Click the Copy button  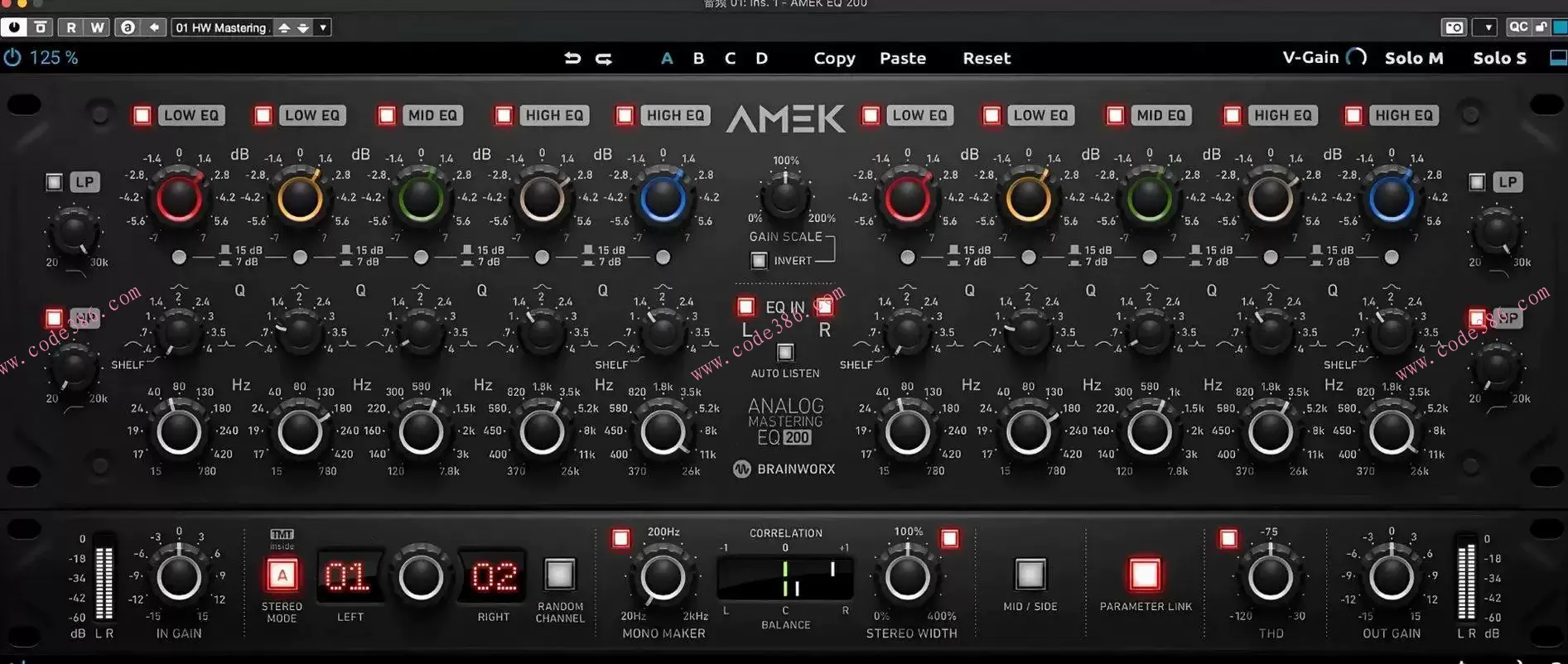(834, 58)
